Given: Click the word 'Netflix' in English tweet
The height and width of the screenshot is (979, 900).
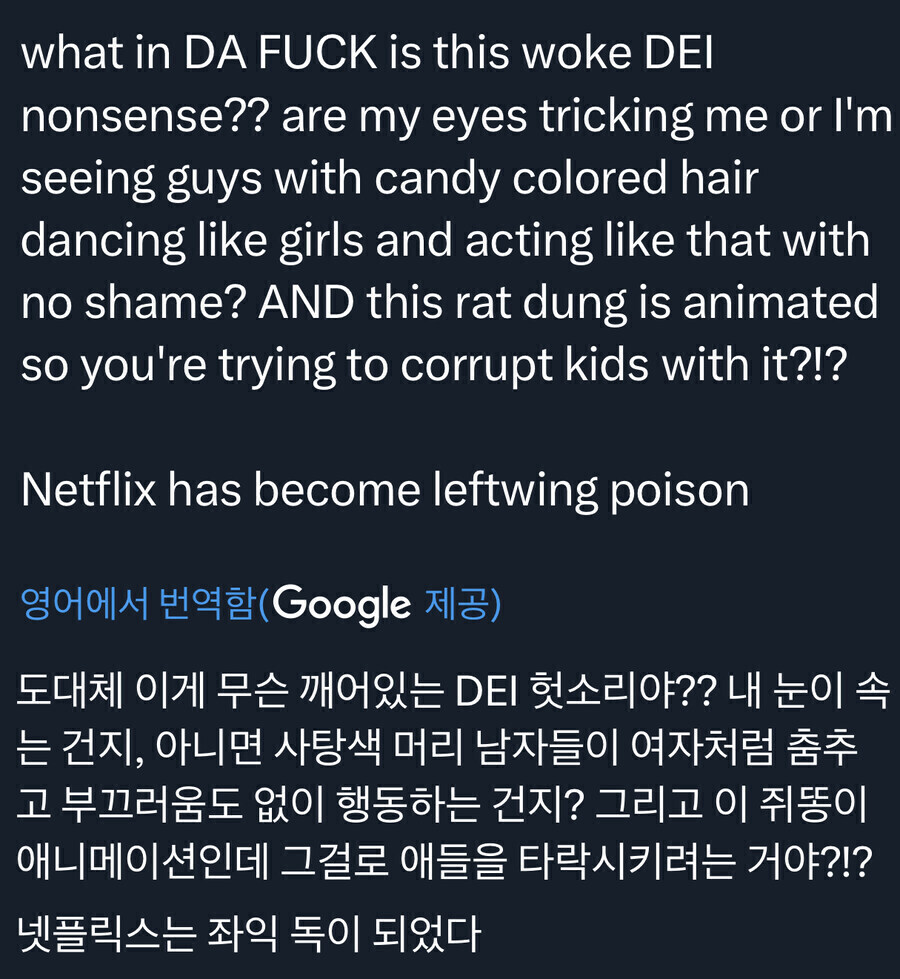Looking at the screenshot, I should pyautogui.click(x=86, y=490).
